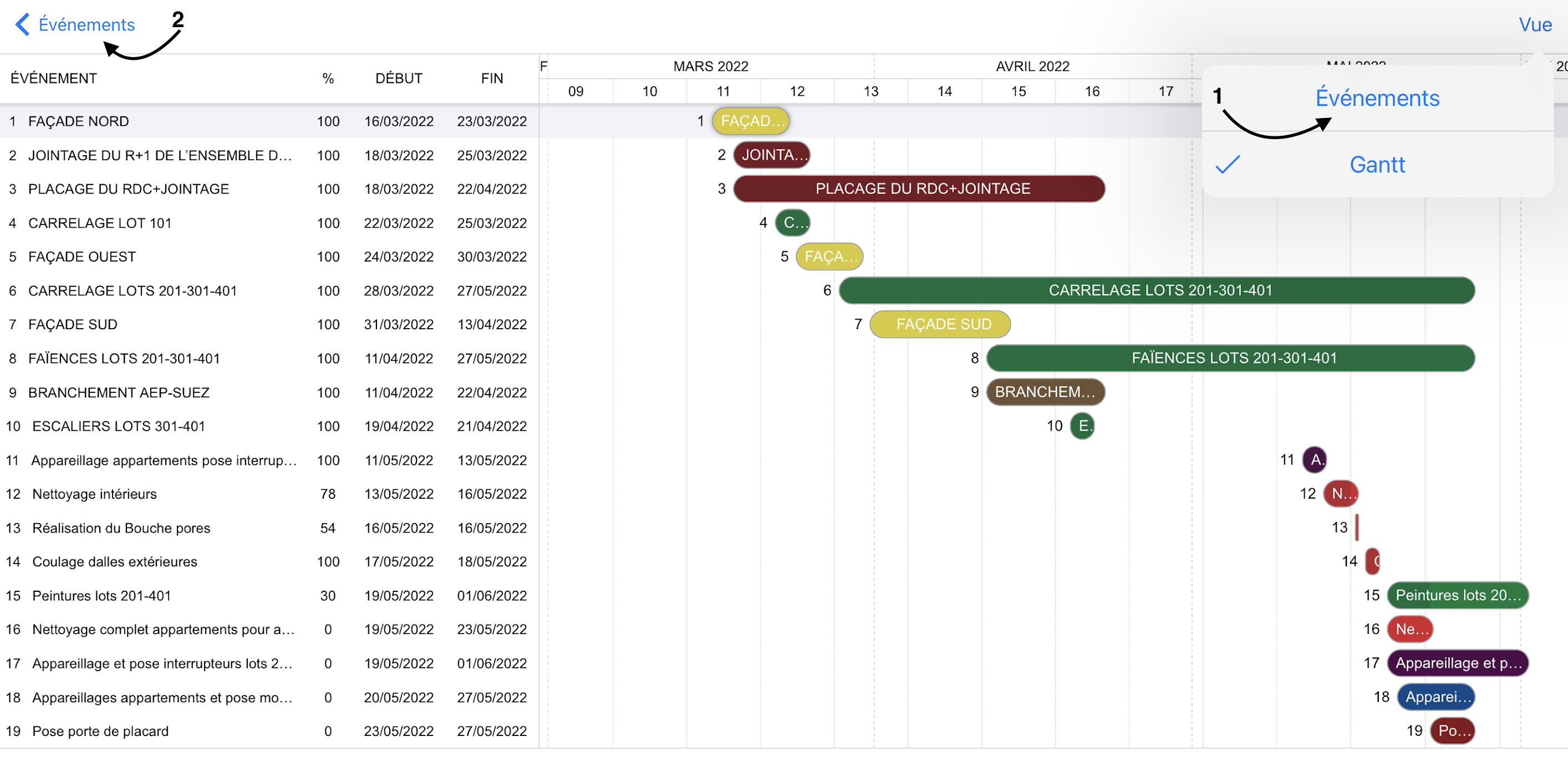Click the blue Apparei… bar for task 18
Screen dimensions: 1568x777
coord(1435,697)
